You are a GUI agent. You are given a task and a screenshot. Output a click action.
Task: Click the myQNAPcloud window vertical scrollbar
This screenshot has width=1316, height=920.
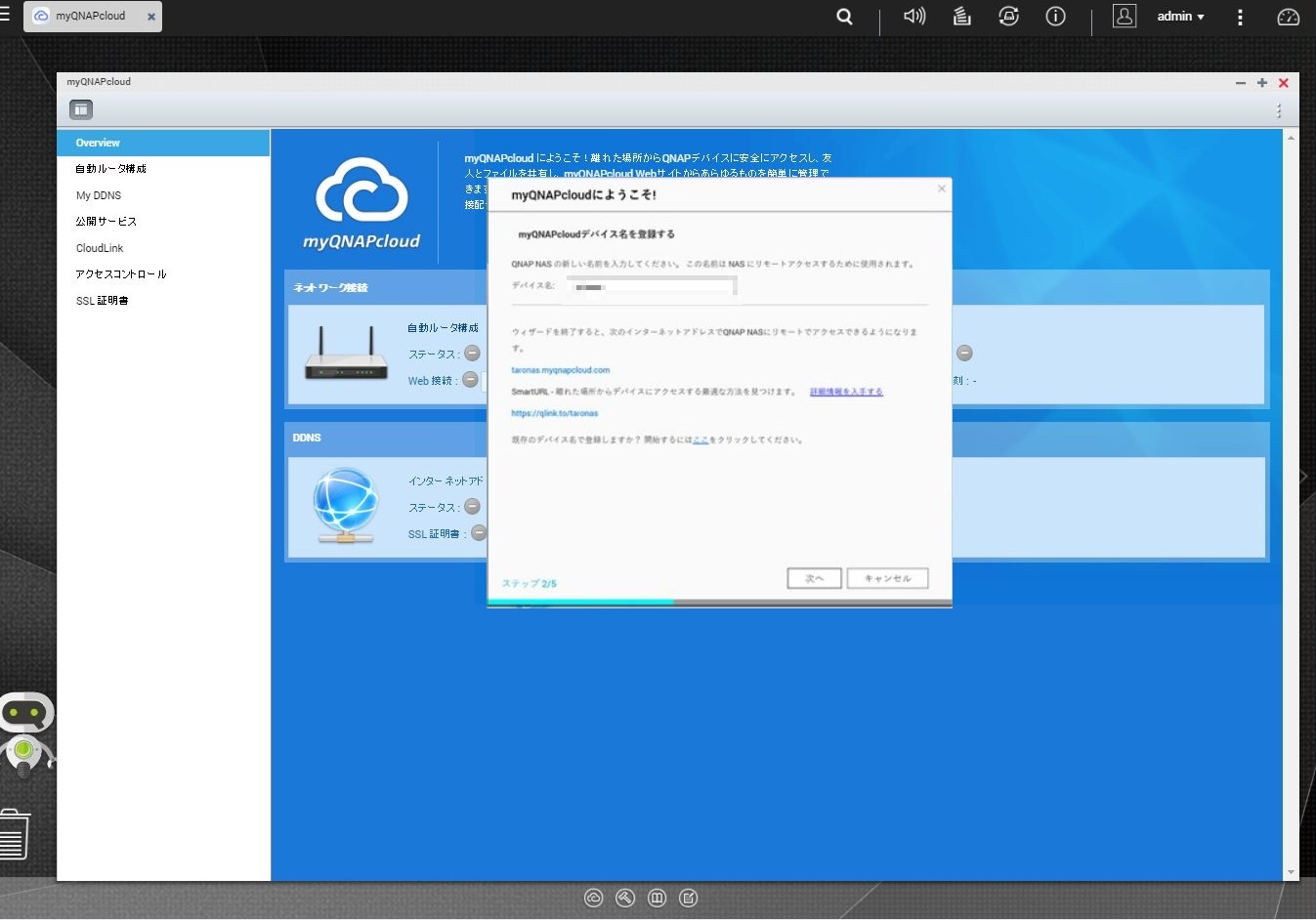1291,505
